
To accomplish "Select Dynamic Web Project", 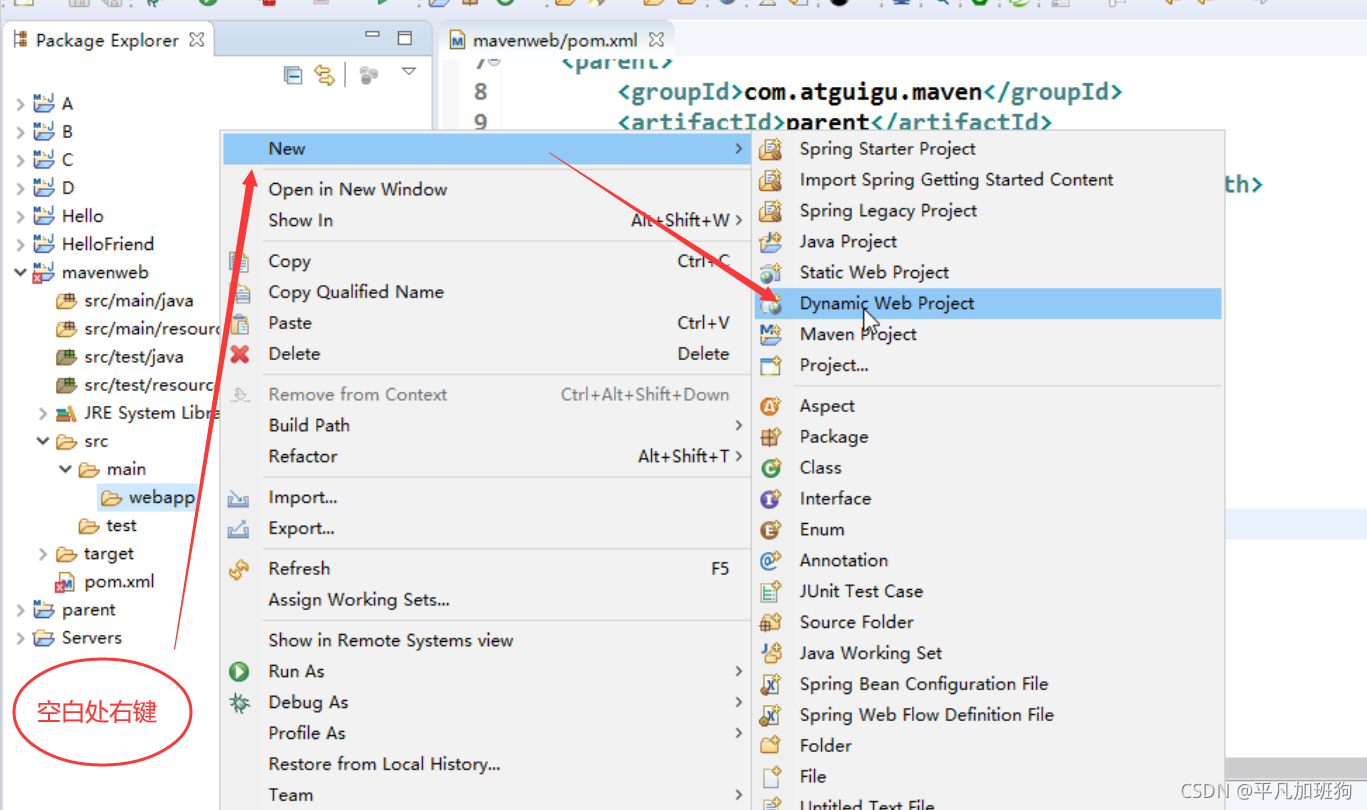I will click(x=988, y=304).
